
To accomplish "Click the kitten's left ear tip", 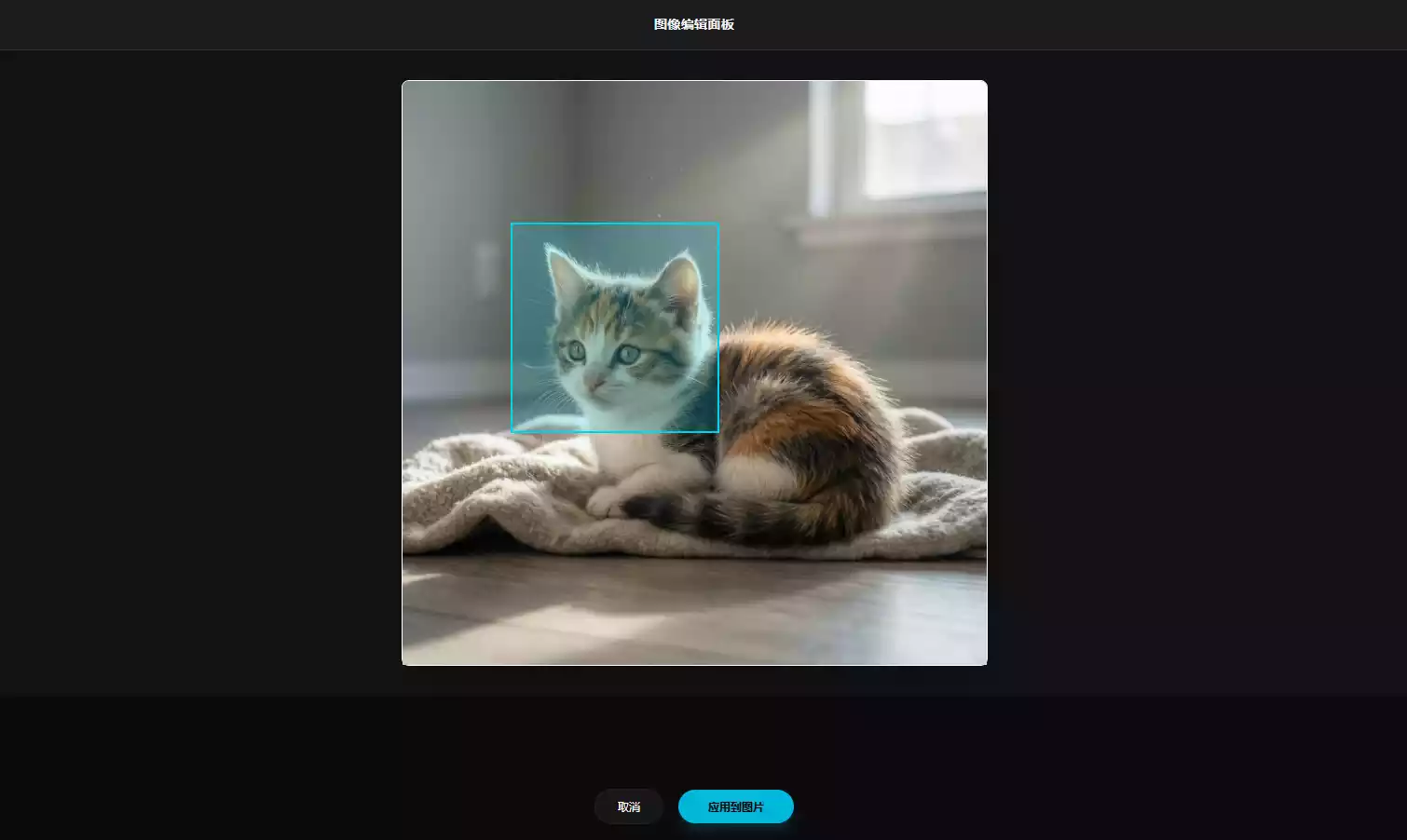I will [549, 250].
